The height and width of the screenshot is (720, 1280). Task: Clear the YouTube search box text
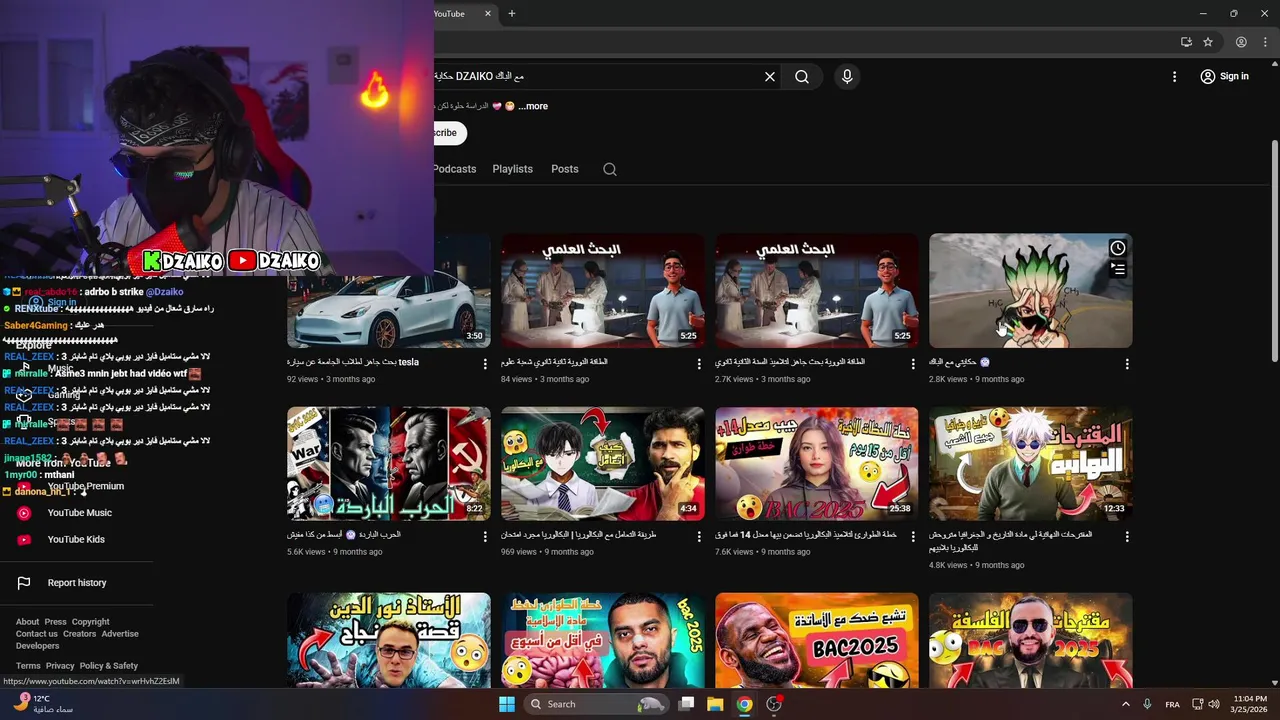(770, 77)
